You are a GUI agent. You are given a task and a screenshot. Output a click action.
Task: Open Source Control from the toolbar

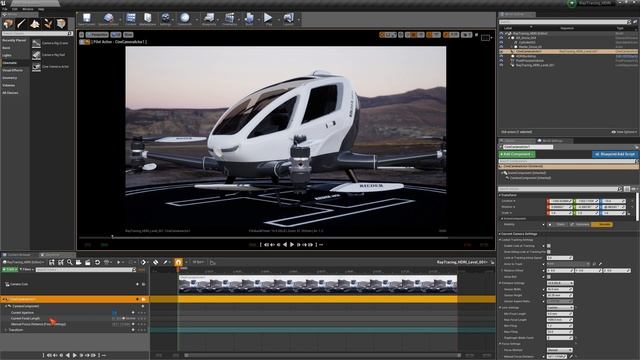tap(108, 19)
